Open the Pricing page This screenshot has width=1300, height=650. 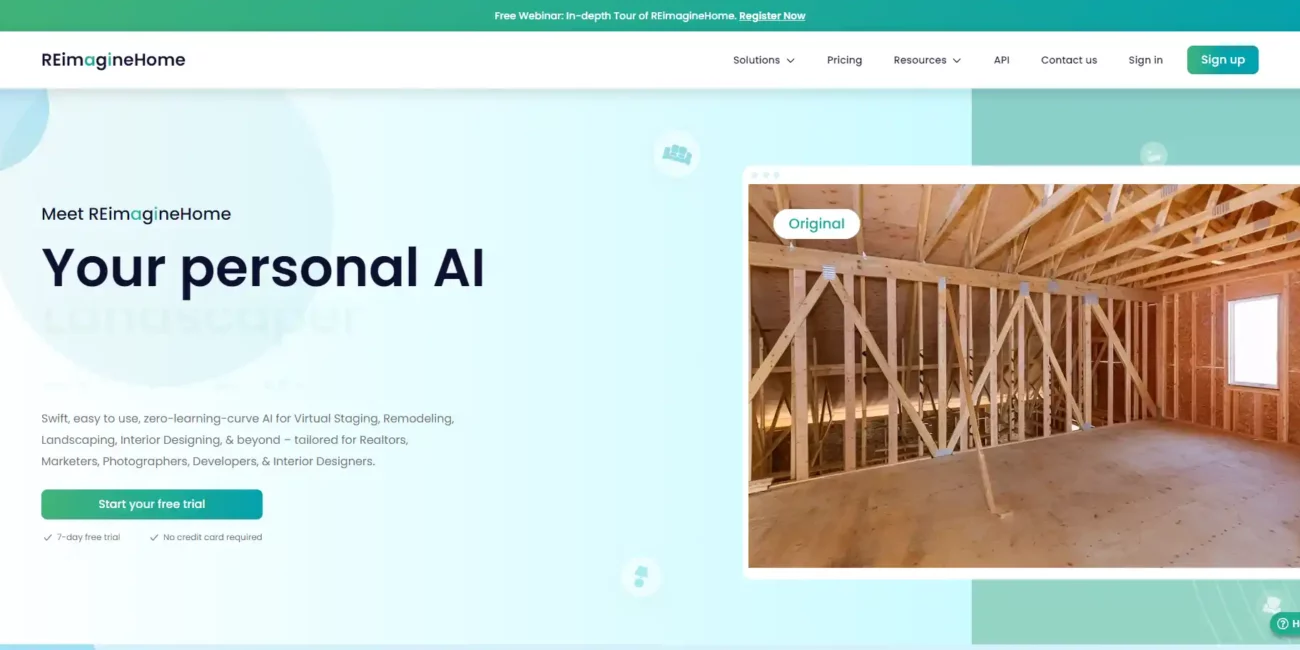(844, 60)
